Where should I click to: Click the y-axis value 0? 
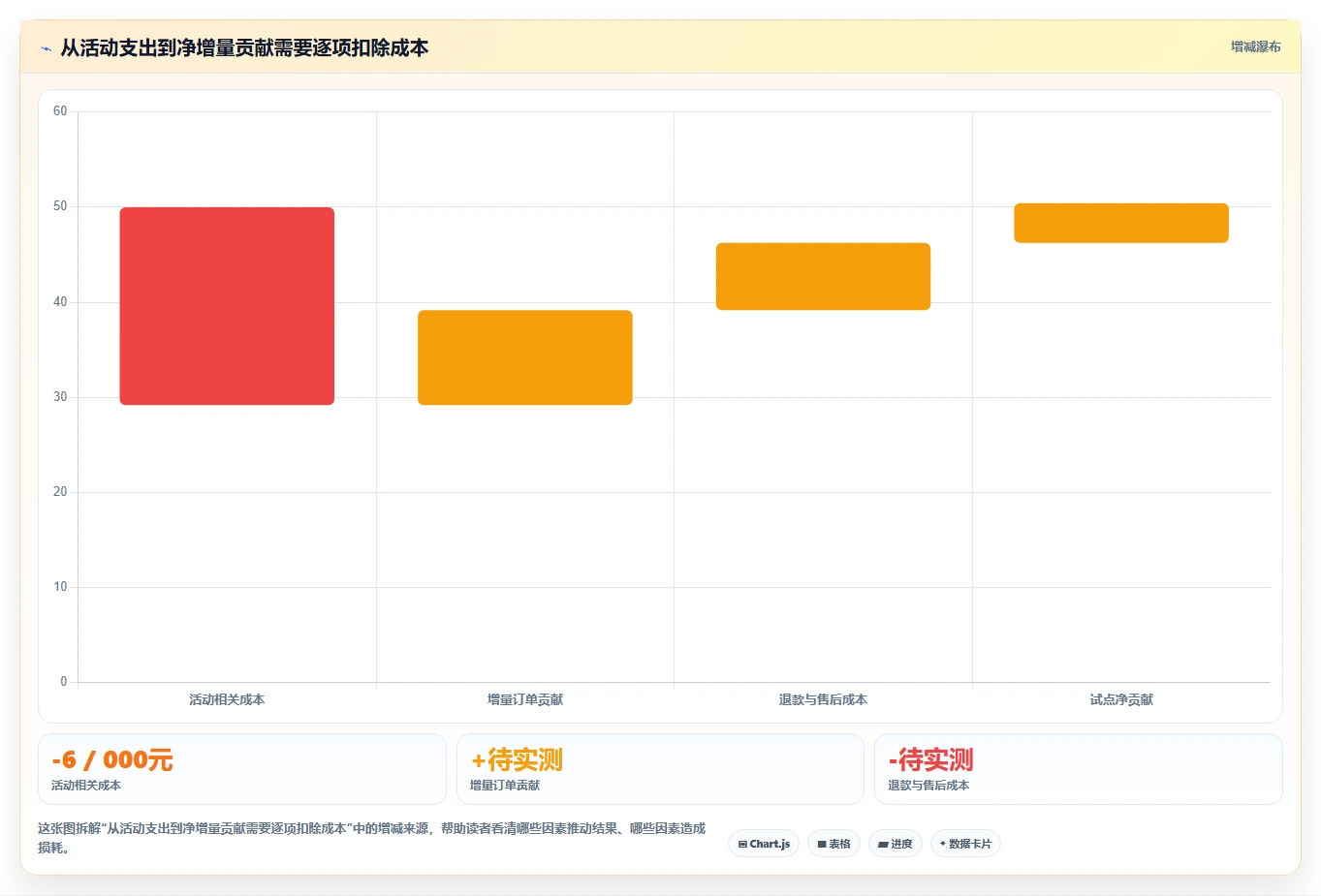64,682
